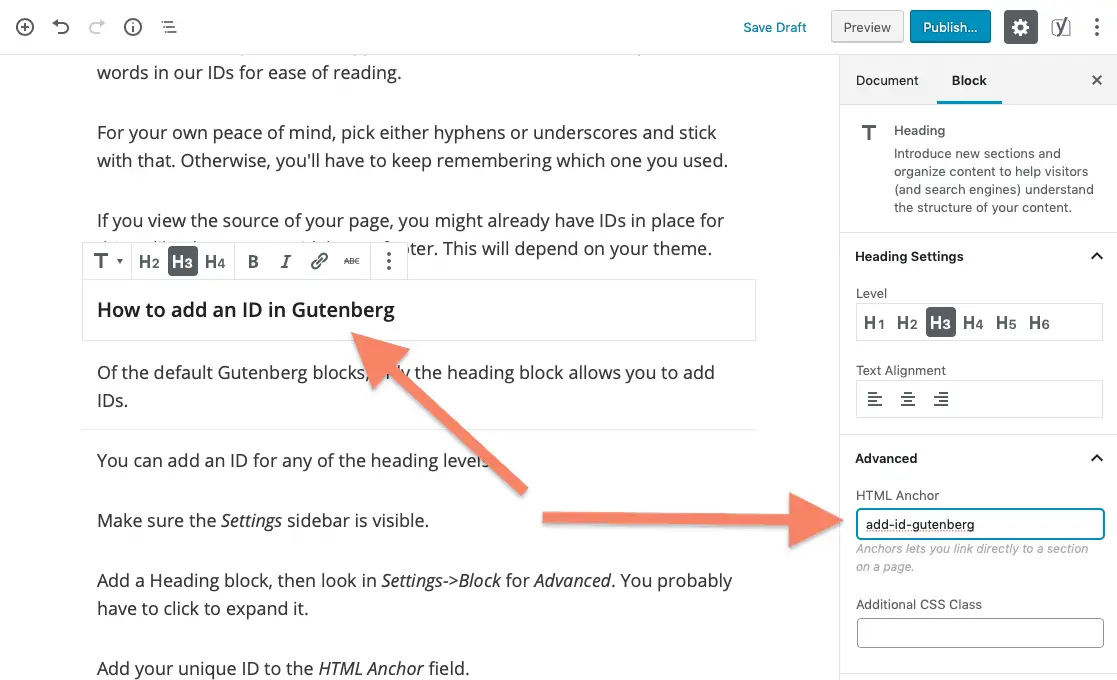Open the editor's more options menu
The height and width of the screenshot is (680, 1117).
(x=1096, y=27)
